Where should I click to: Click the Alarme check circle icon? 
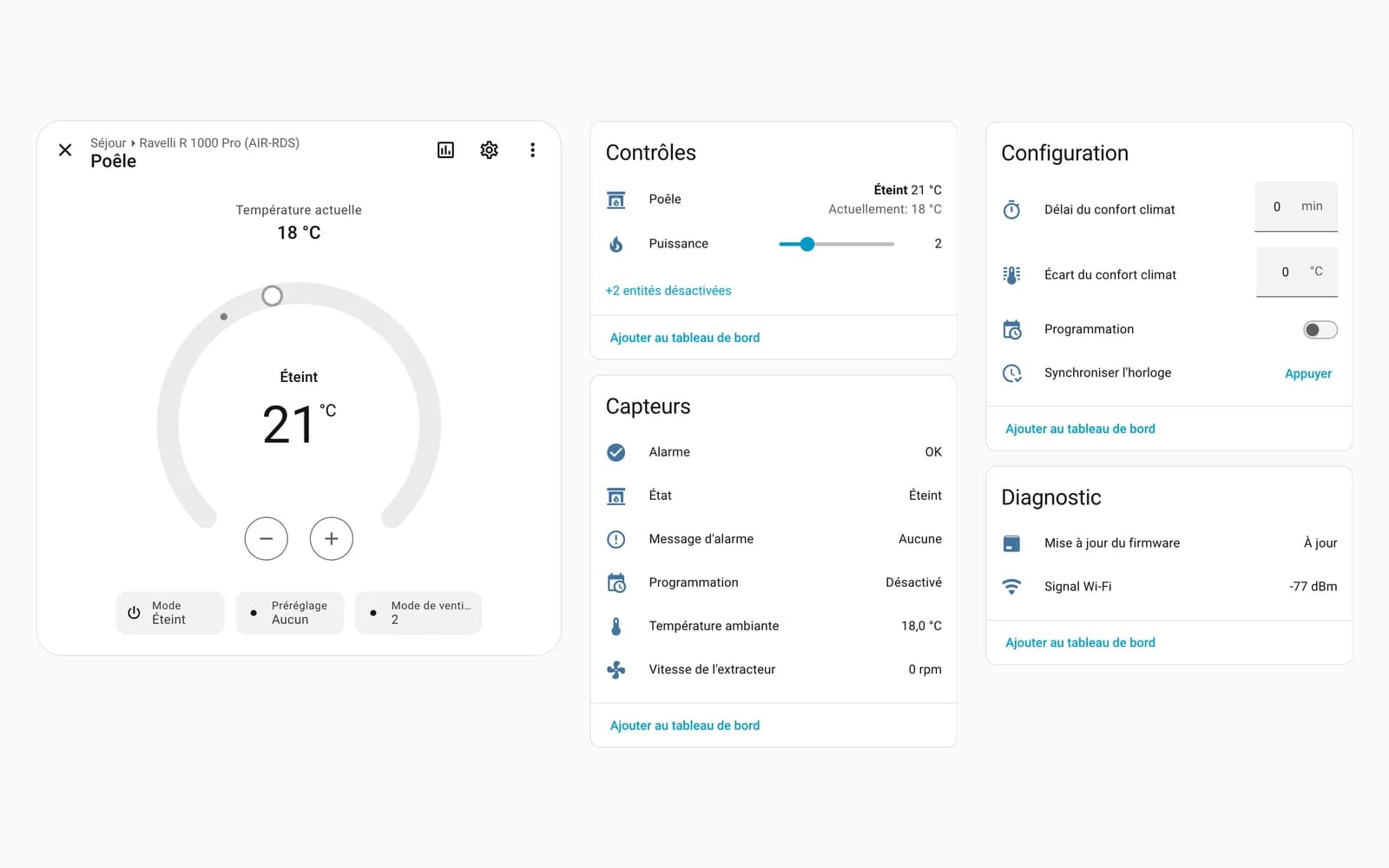(616, 452)
